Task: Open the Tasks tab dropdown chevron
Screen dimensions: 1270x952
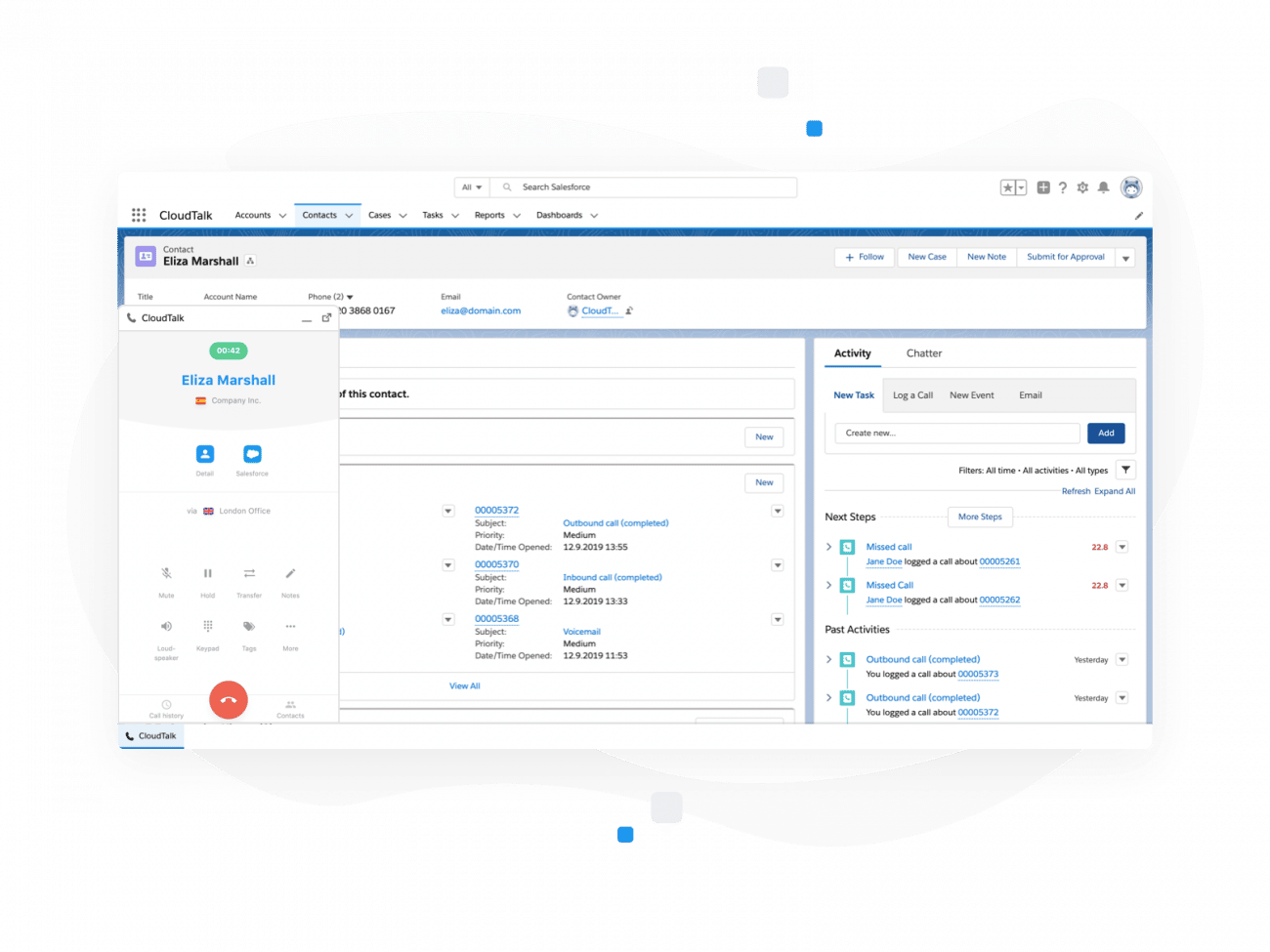Action: click(x=455, y=216)
